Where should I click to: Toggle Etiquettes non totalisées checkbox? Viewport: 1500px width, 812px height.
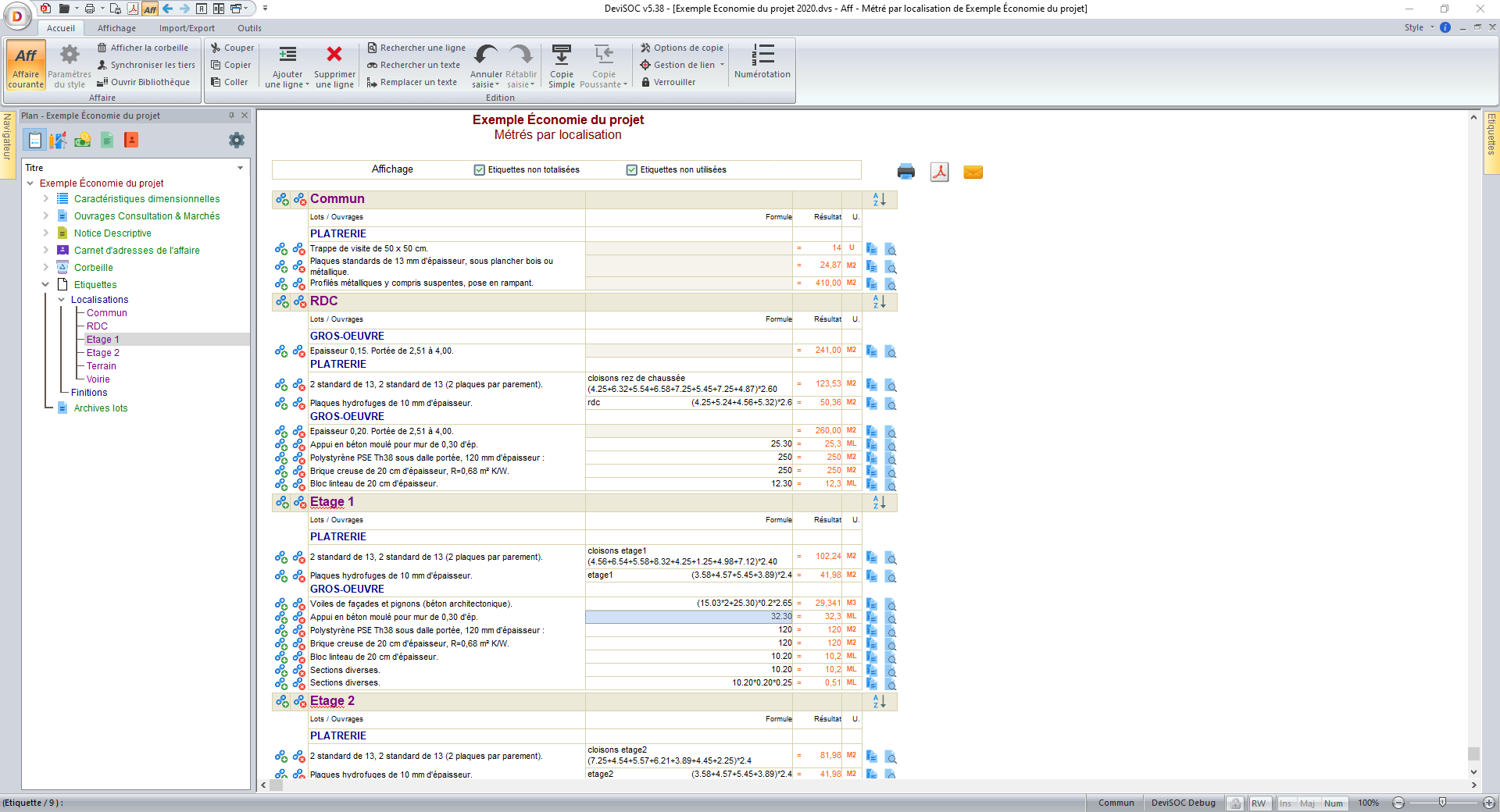[x=480, y=170]
